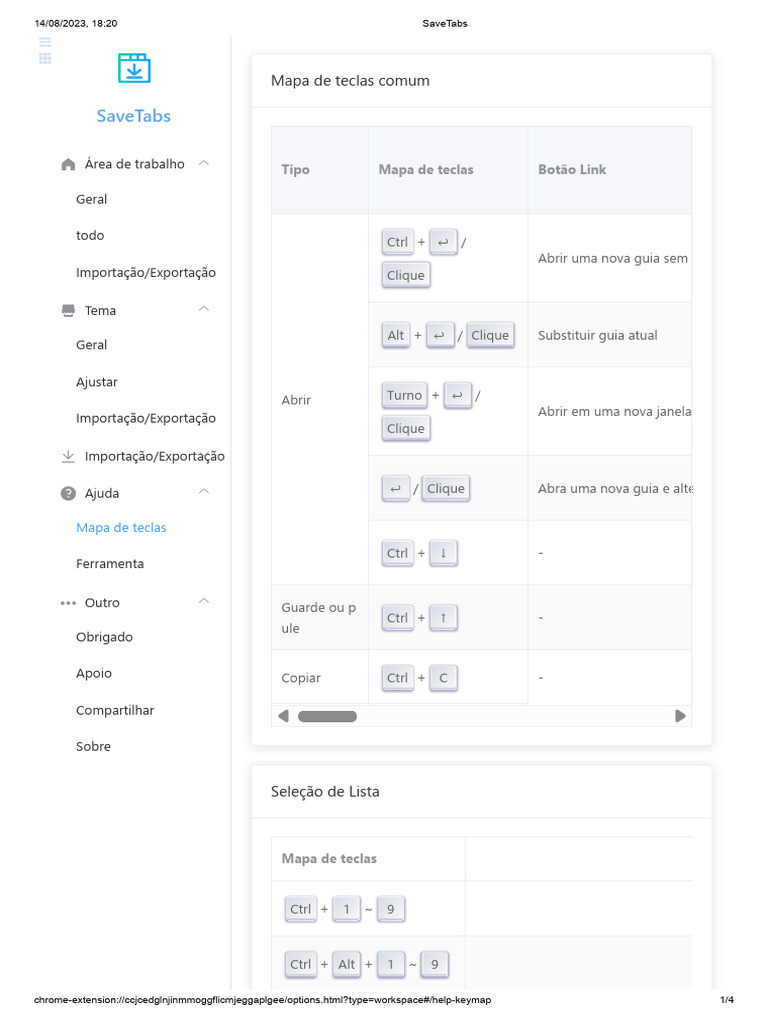Click the question mark icon beside Ajuda
Screen dimensions: 768x1024
pyautogui.click(x=68, y=493)
